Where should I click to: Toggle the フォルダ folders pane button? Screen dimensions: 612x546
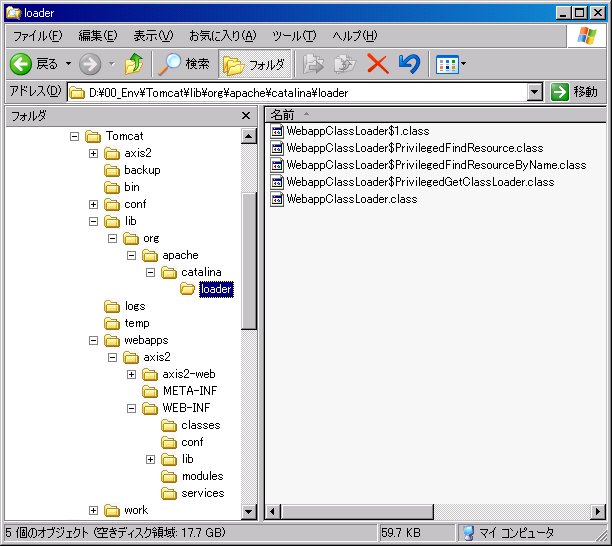click(x=254, y=64)
